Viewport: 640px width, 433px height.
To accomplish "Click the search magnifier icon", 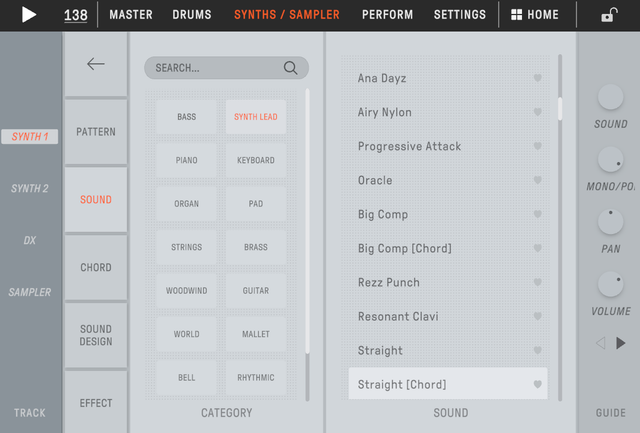I will (x=290, y=68).
